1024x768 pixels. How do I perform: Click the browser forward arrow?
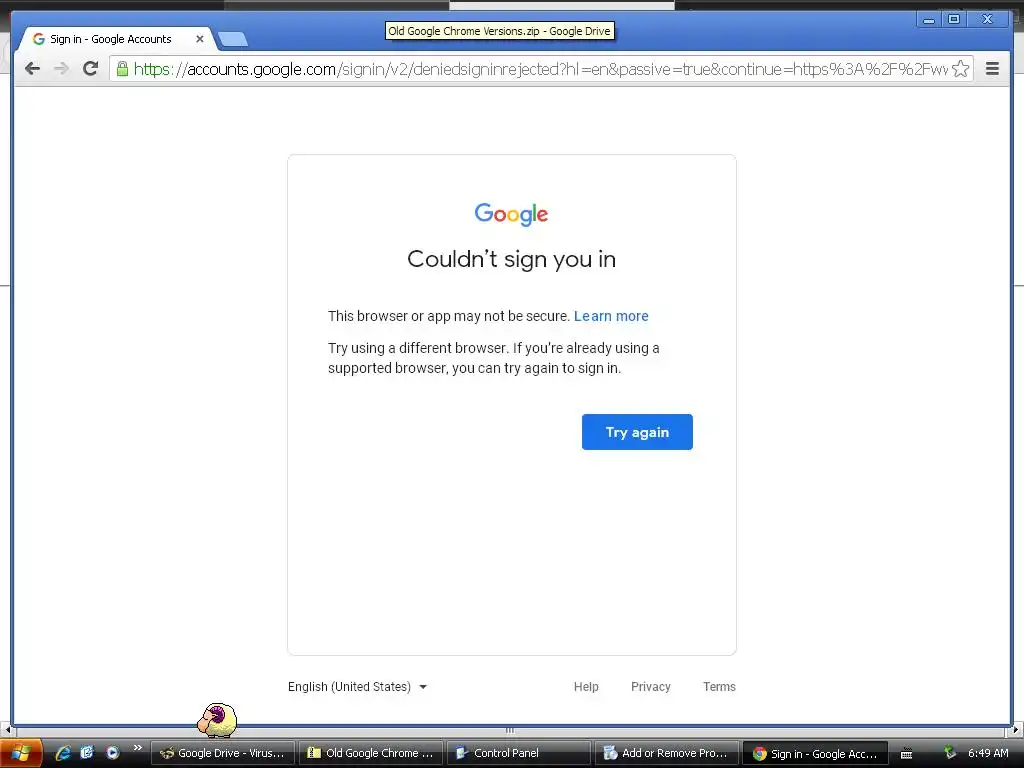61,69
